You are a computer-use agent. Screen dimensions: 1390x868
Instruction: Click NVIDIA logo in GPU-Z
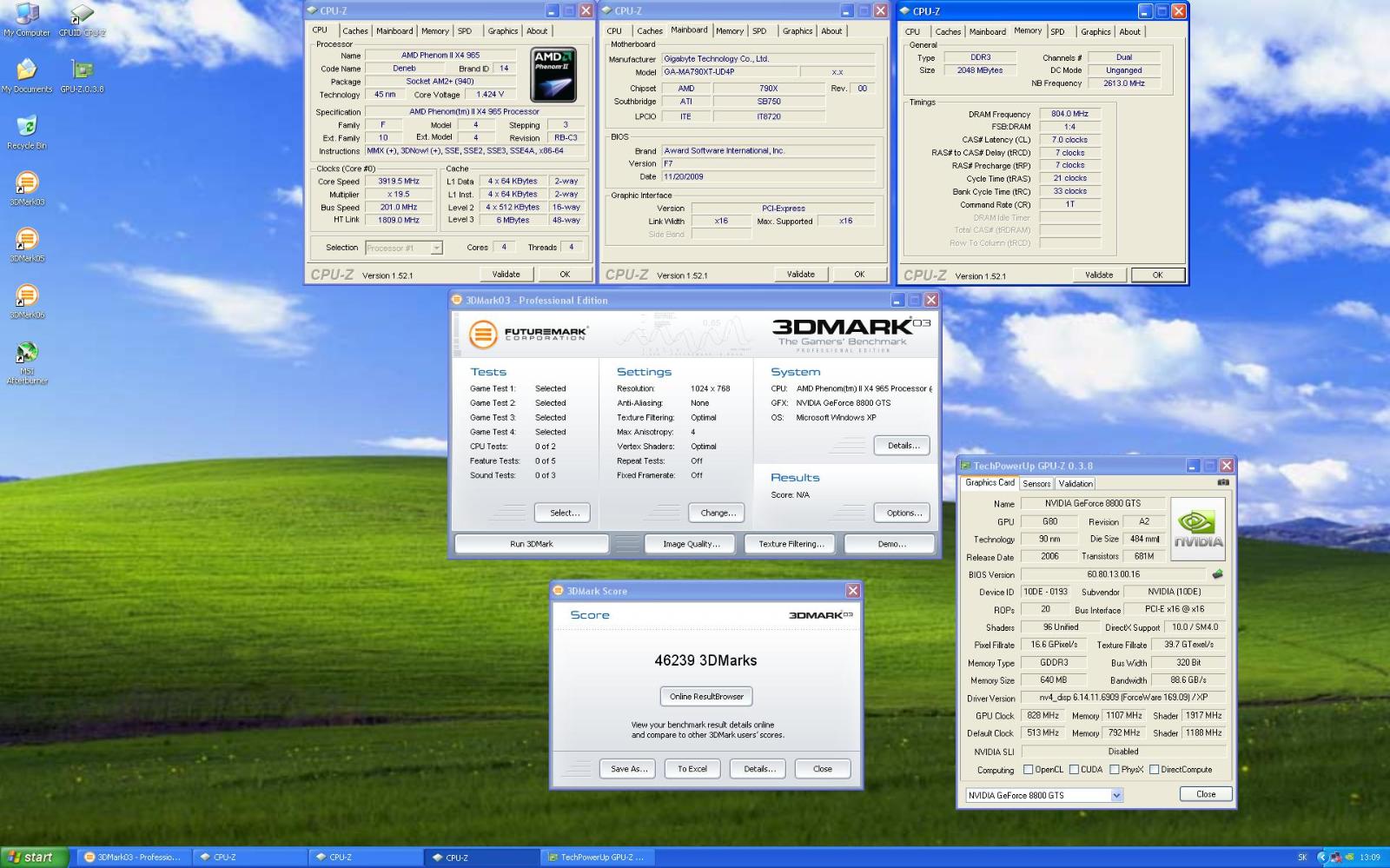click(x=1198, y=528)
